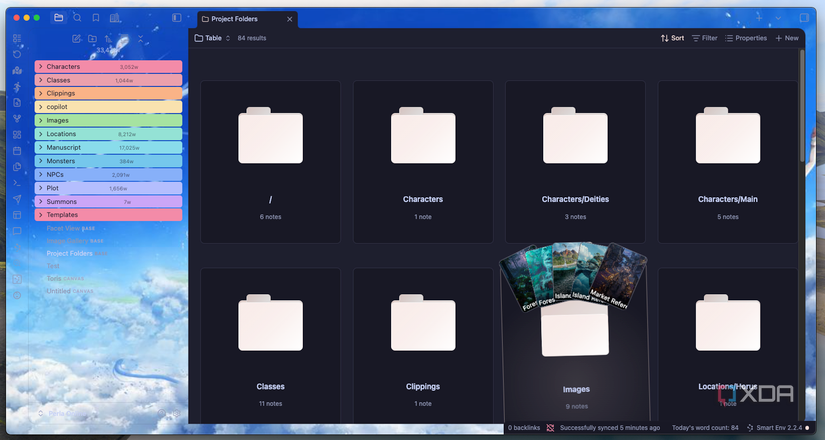Create a new folder in file explorer
This screenshot has width=825, height=440.
click(93, 38)
